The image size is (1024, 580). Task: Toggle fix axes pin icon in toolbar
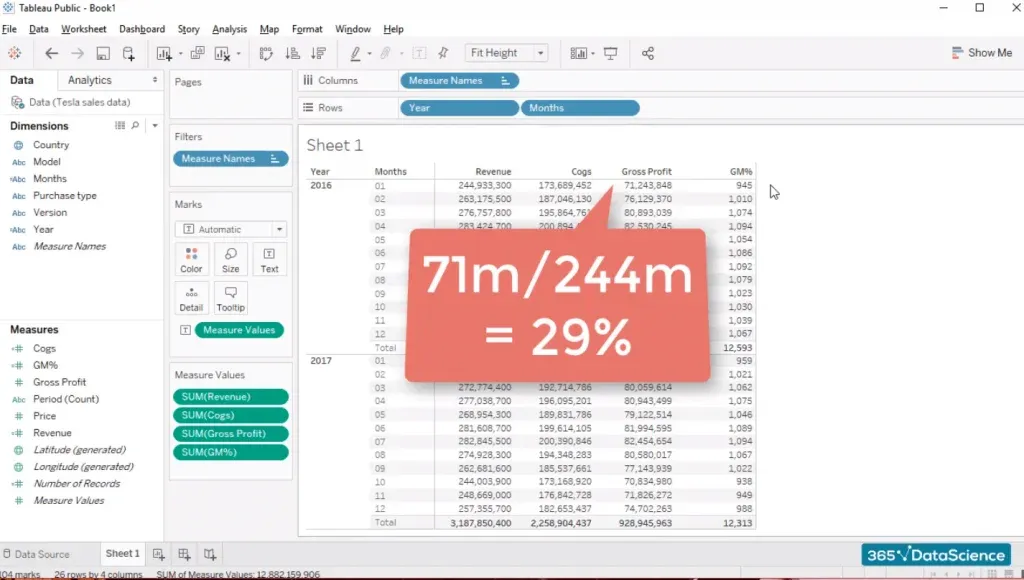point(443,53)
